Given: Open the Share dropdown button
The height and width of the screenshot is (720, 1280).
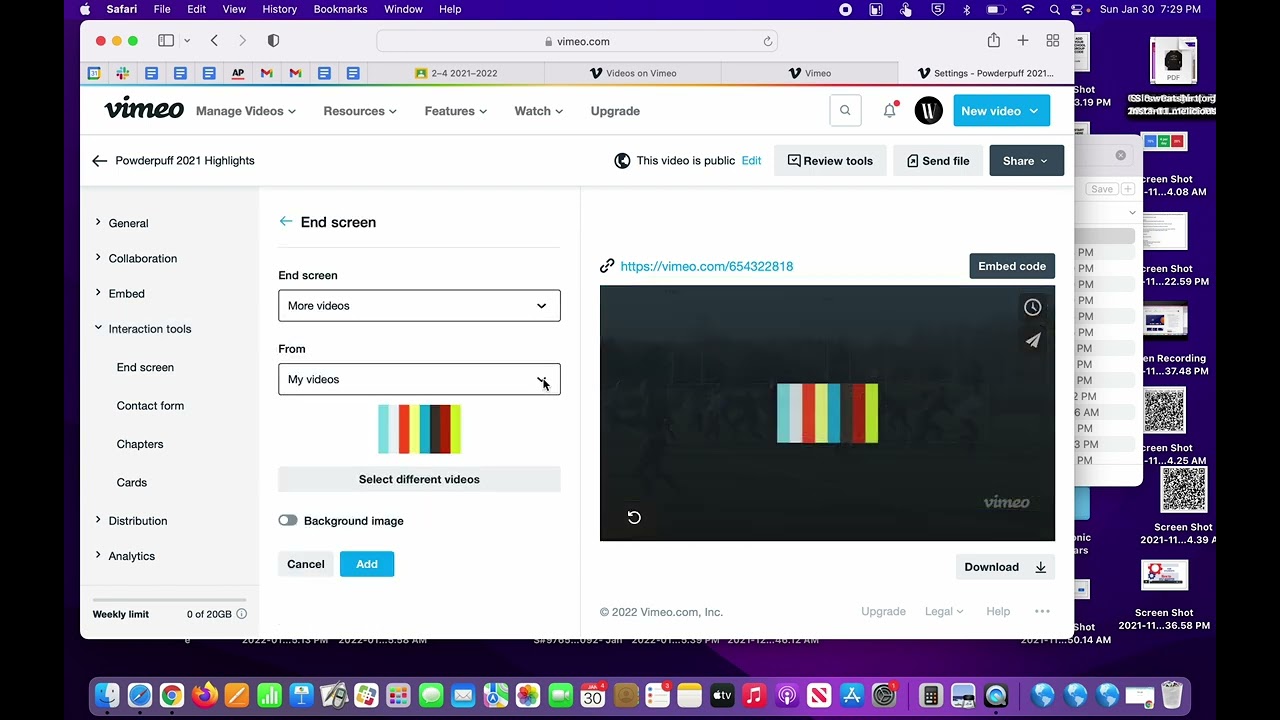Looking at the screenshot, I should (x=1026, y=160).
